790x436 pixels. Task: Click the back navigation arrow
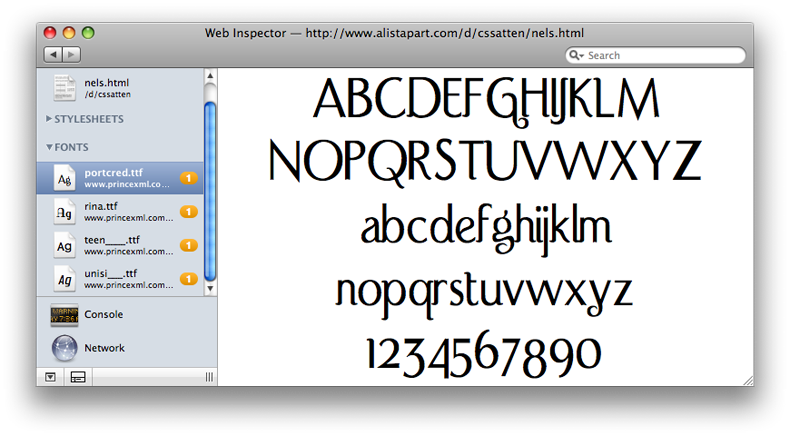click(x=52, y=54)
